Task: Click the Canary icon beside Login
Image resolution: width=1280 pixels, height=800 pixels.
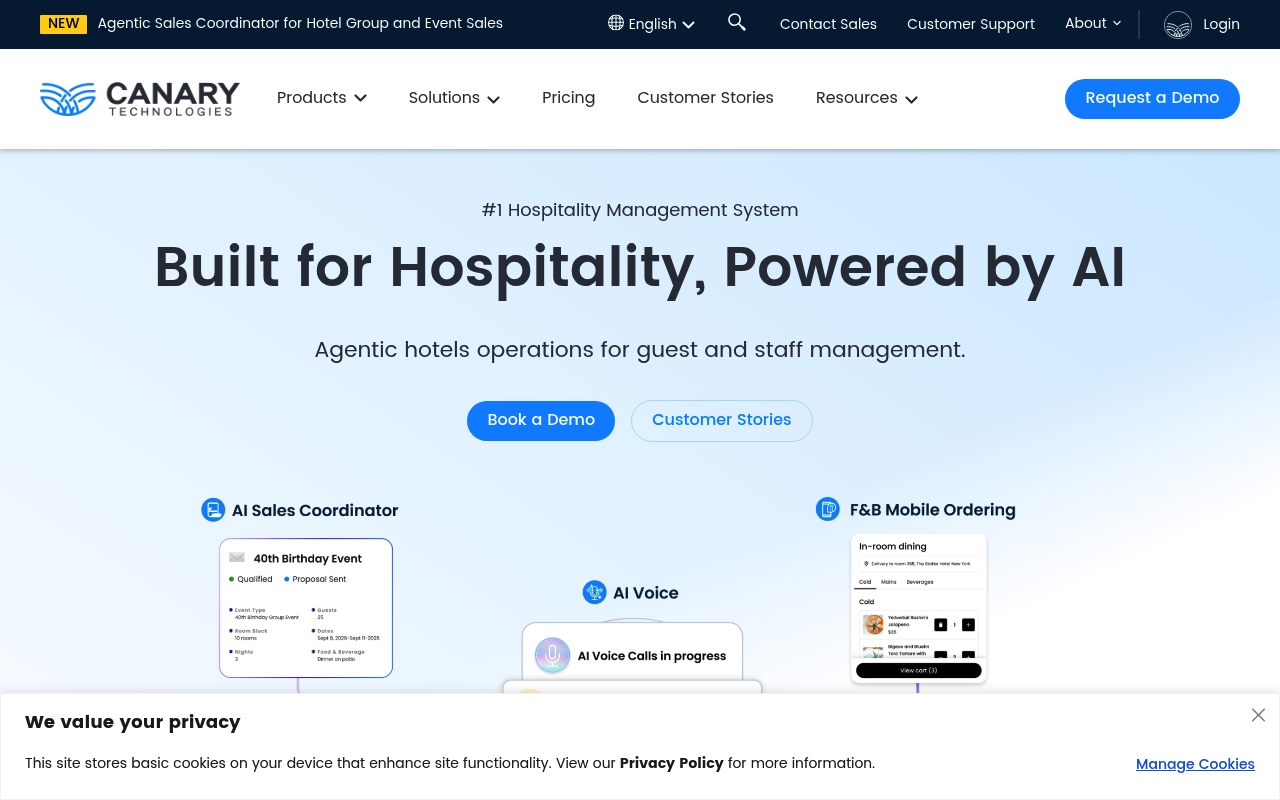Action: tap(1178, 24)
